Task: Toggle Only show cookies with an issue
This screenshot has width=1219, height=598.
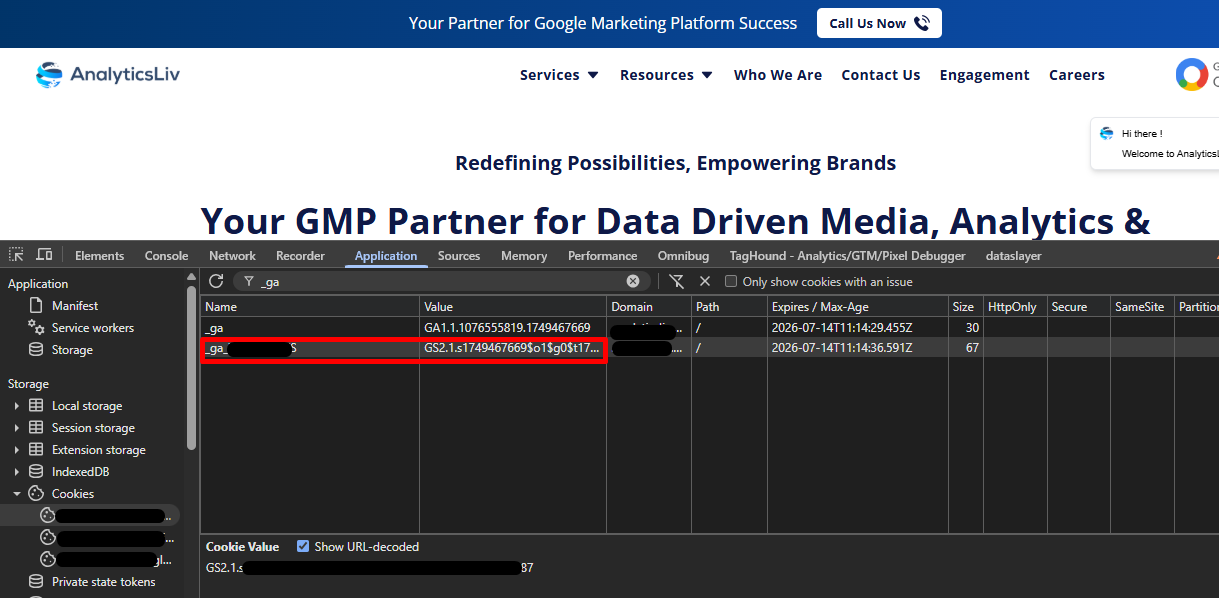Action: pos(731,282)
